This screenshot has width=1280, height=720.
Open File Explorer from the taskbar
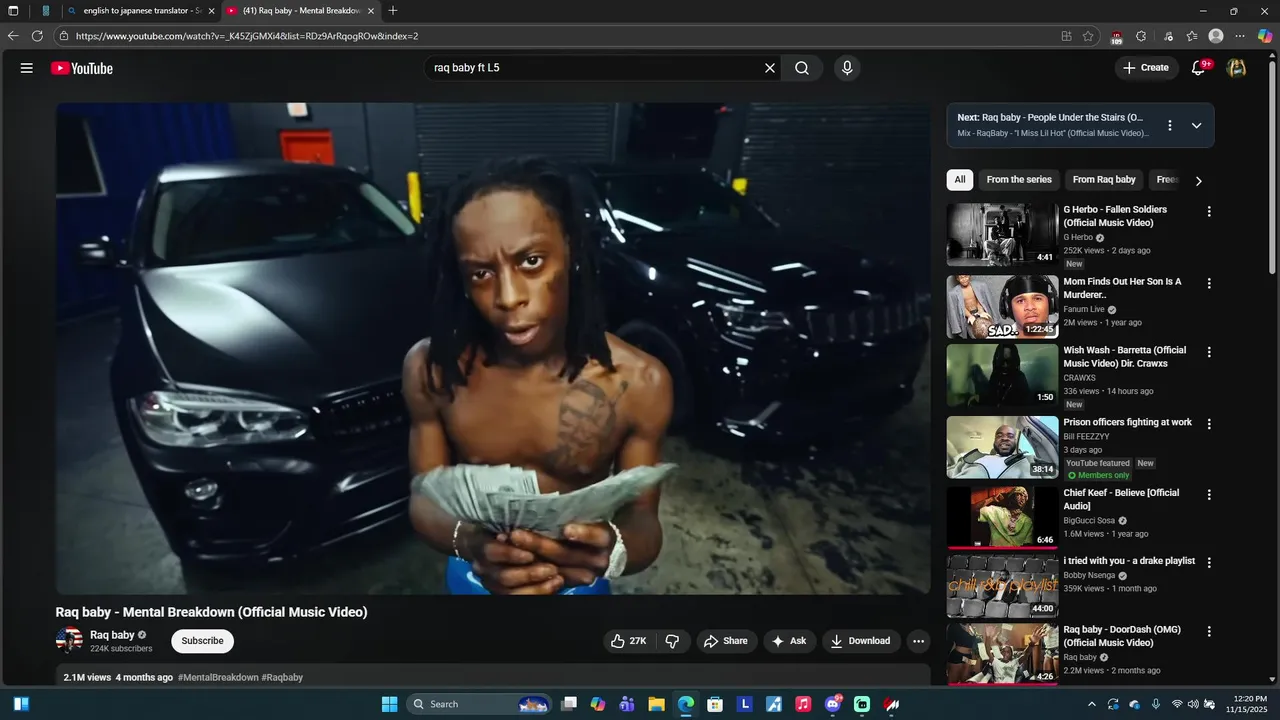coord(656,704)
